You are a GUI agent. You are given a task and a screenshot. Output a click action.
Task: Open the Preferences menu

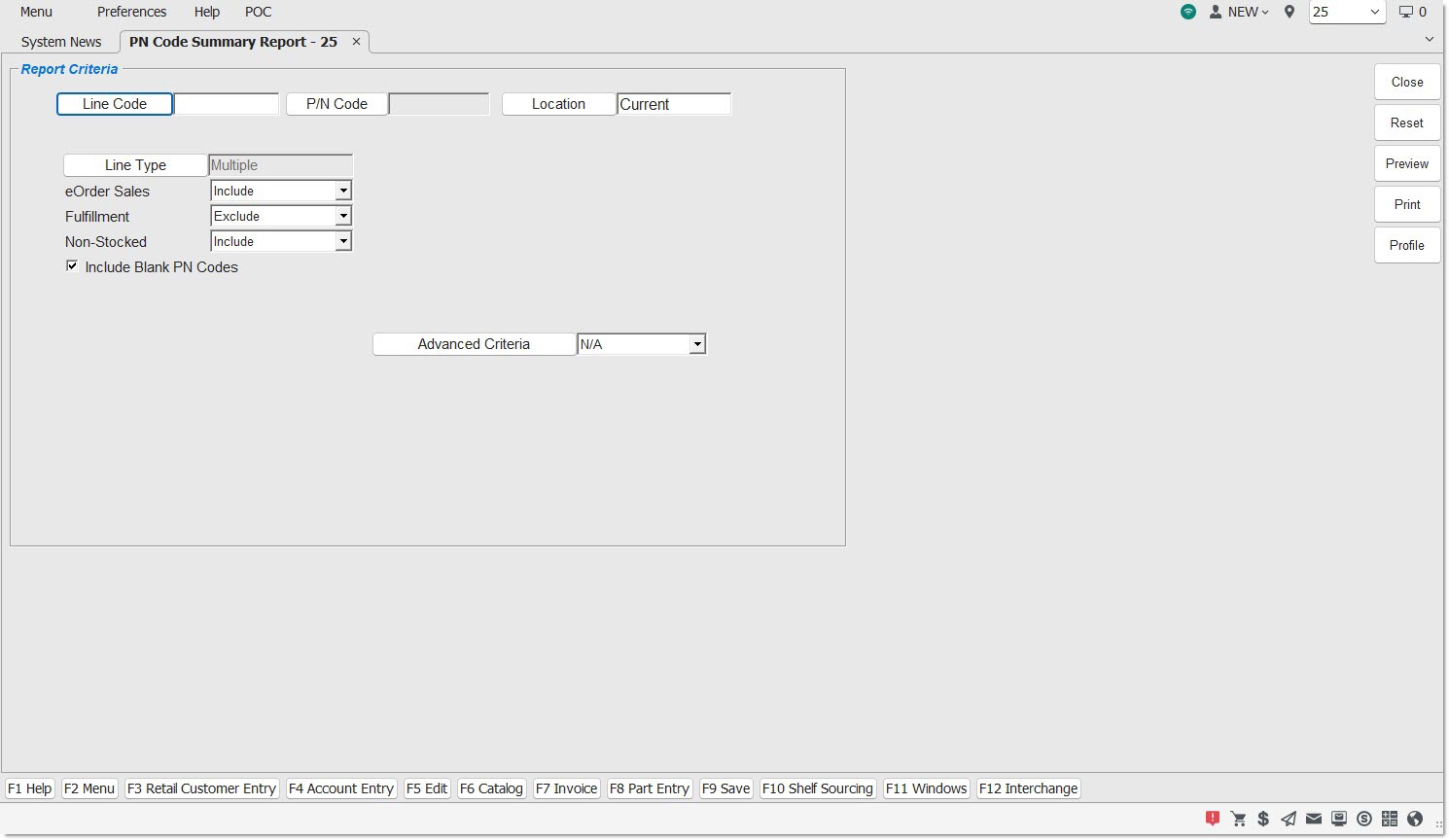point(131,12)
